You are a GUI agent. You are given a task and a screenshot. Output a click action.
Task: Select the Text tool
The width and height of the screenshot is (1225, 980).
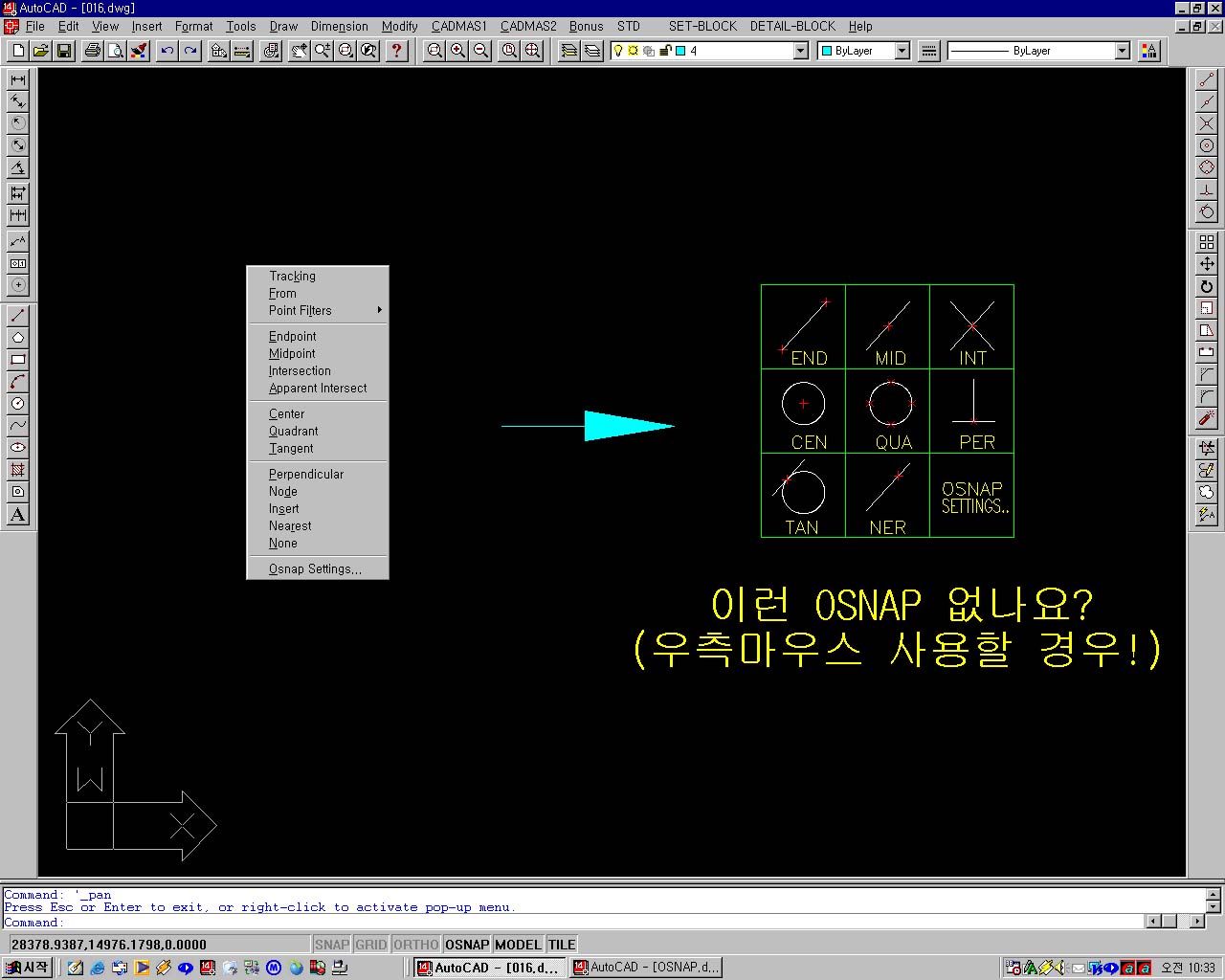[16, 515]
